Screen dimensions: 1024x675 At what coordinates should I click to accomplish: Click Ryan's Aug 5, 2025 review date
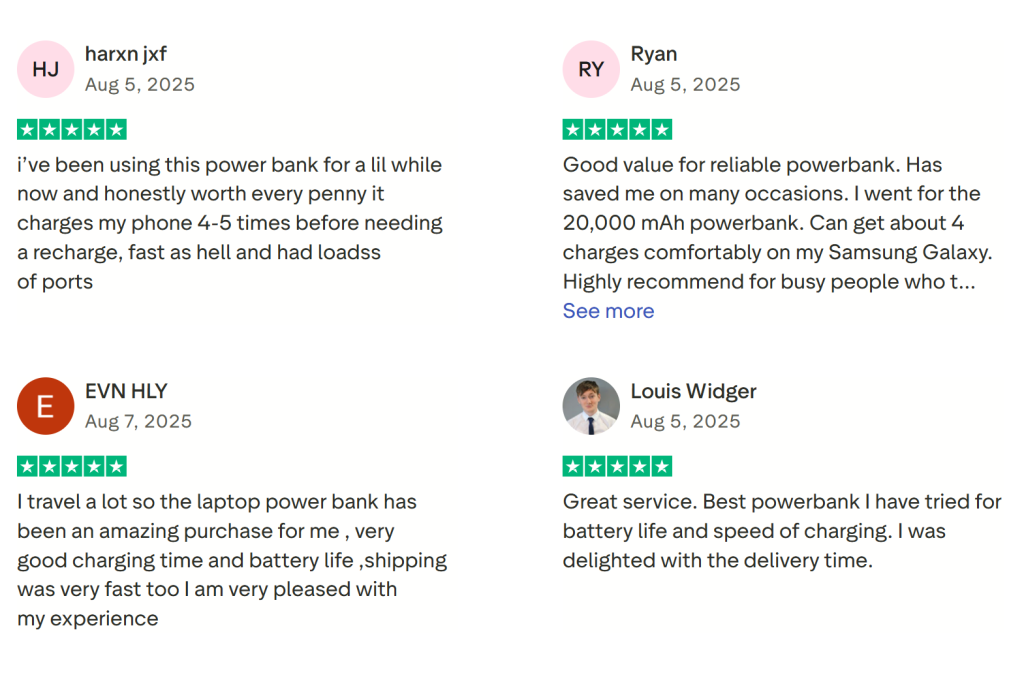coord(685,84)
